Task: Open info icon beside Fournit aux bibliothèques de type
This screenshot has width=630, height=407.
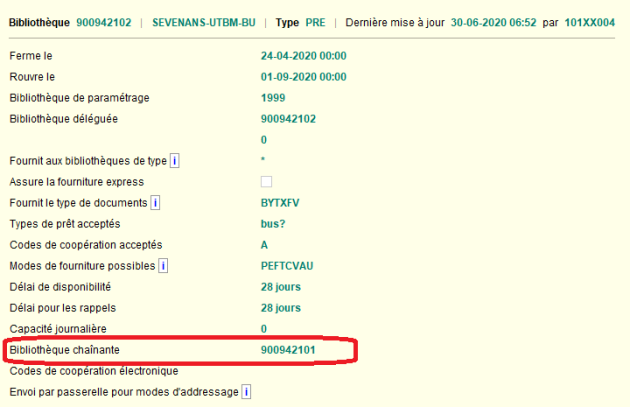Action: (x=174, y=161)
